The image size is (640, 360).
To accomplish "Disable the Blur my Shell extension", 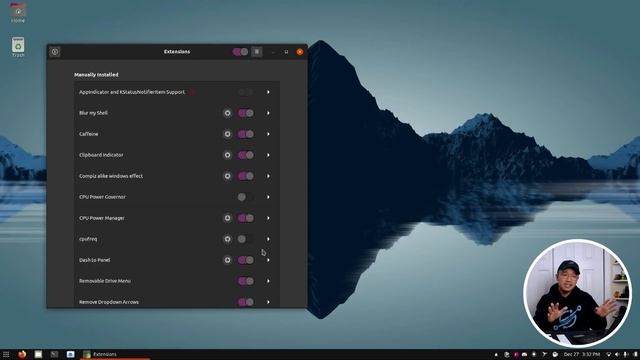I will [246, 113].
